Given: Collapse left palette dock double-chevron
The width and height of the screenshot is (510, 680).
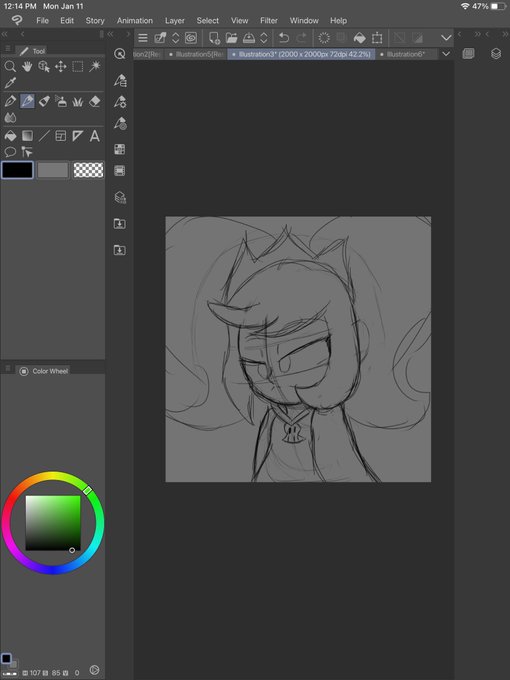Looking at the screenshot, I should (x=4, y=34).
